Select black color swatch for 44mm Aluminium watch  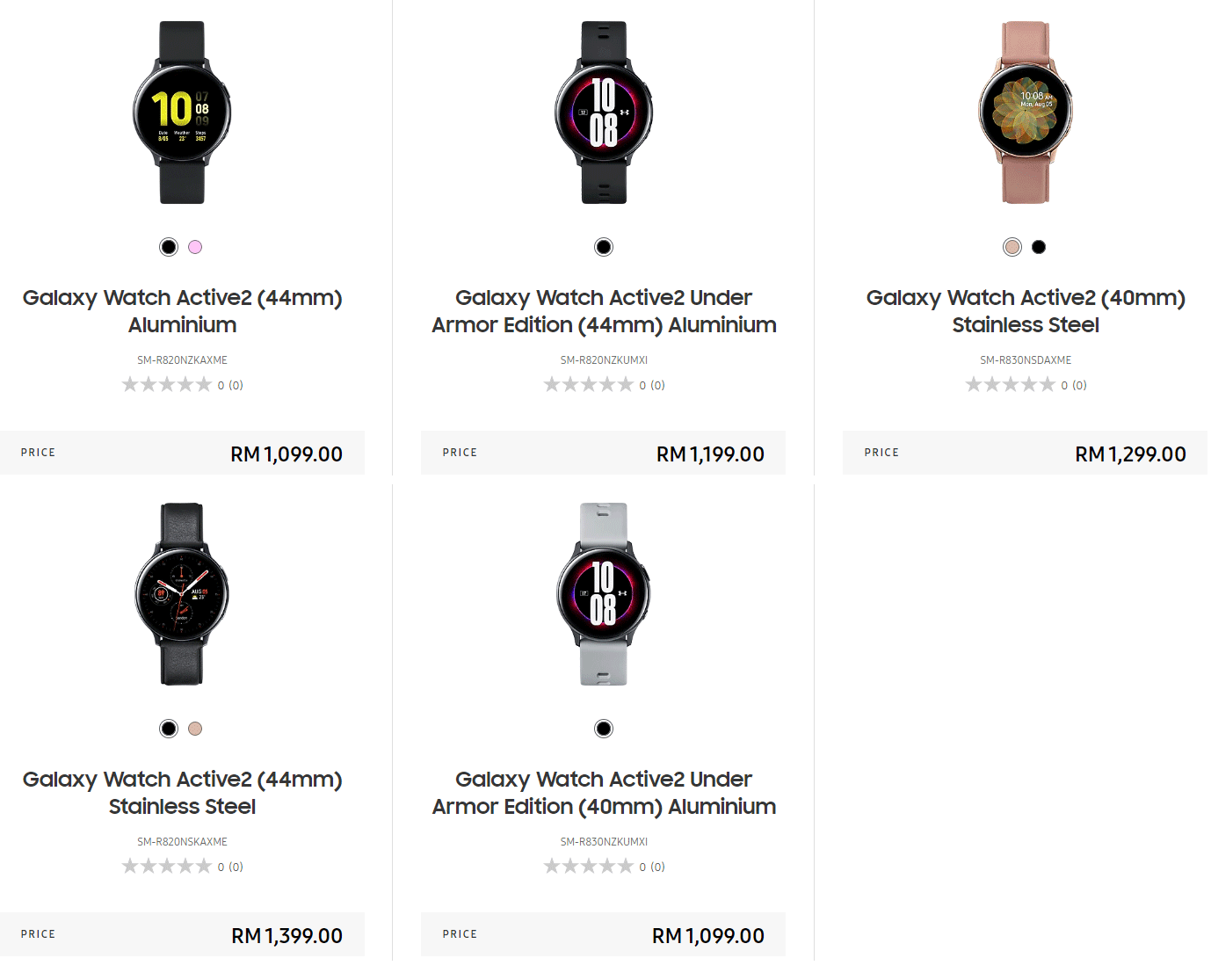169,247
